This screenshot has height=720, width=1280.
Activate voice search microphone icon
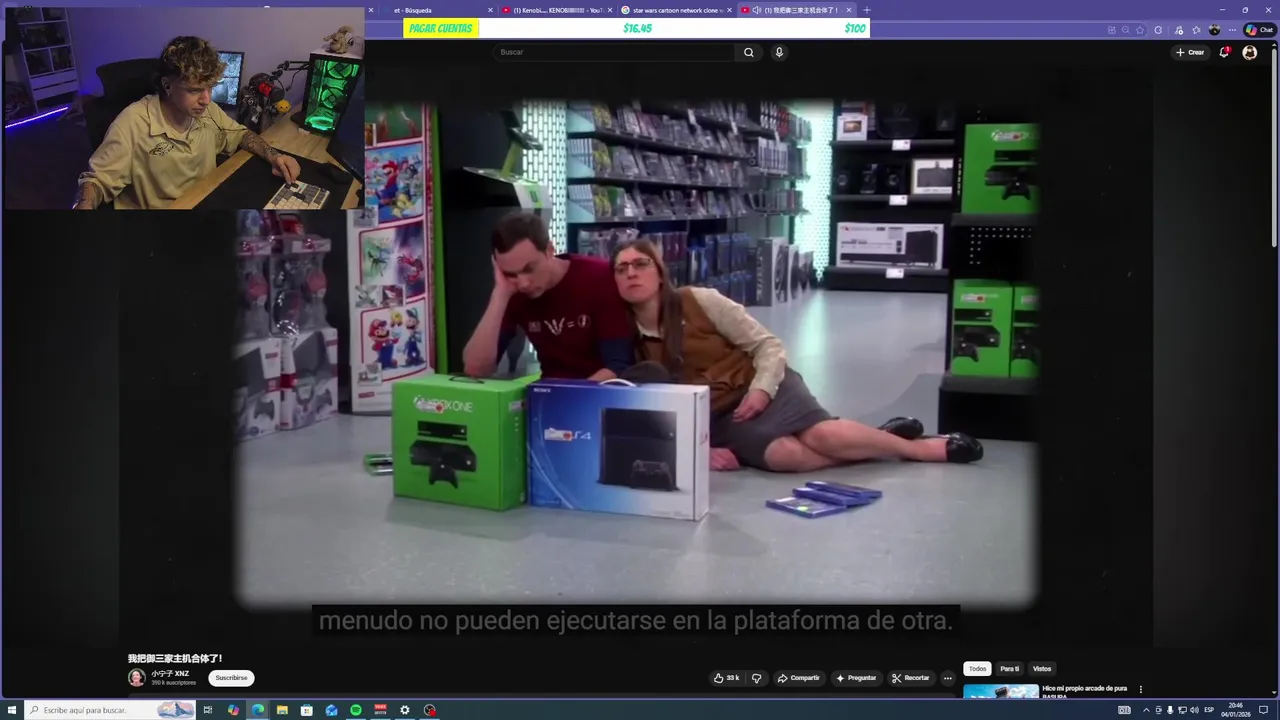click(779, 52)
